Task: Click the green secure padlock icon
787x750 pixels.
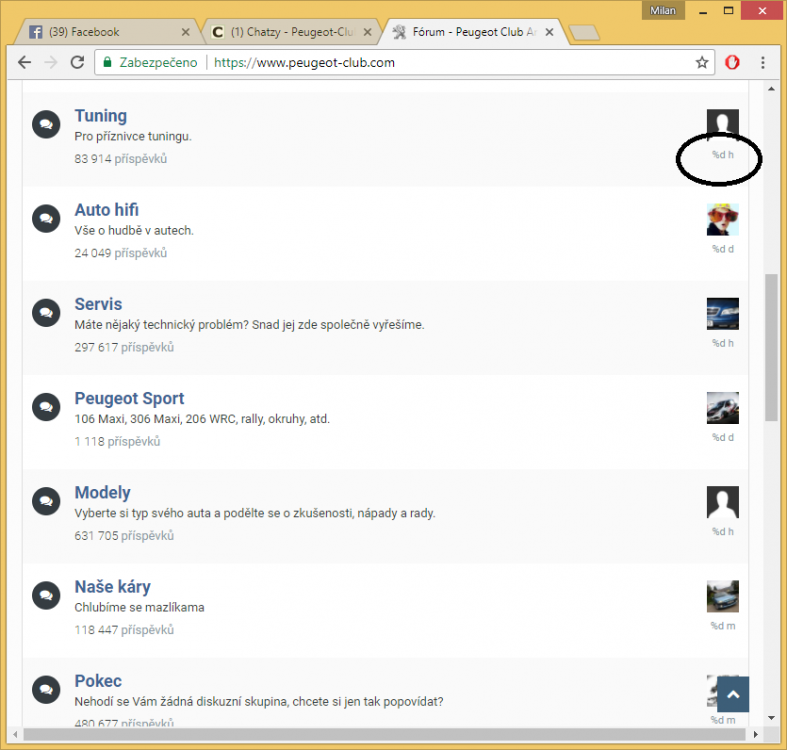Action: [107, 62]
